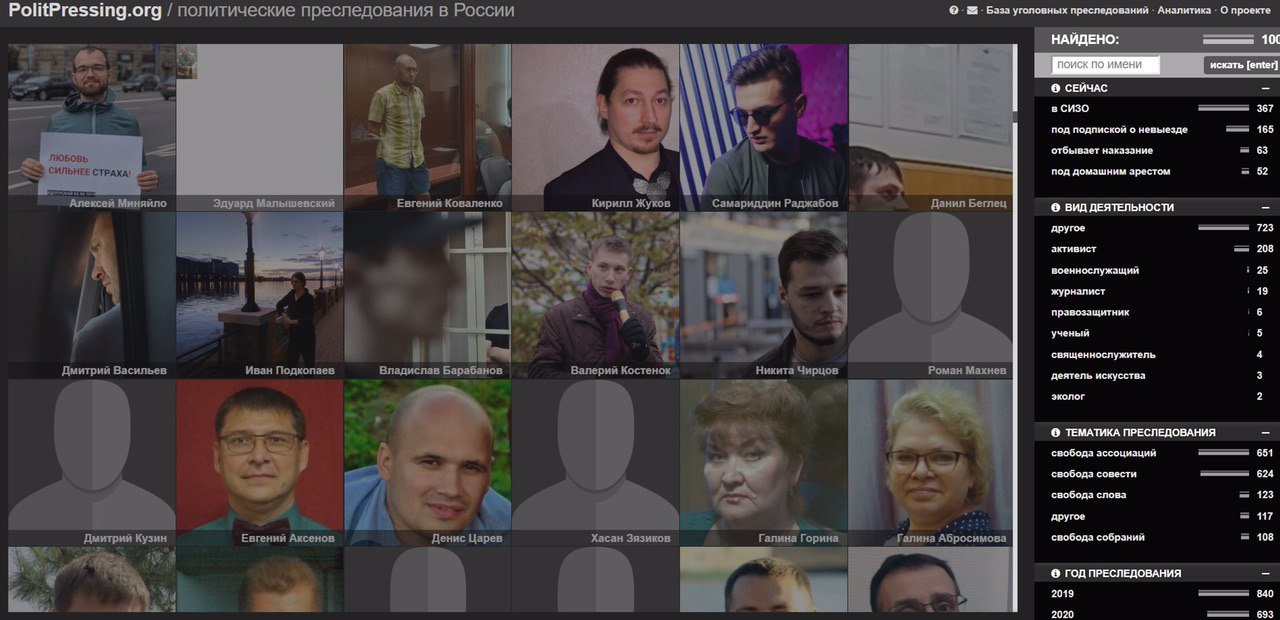Open Хасан Зязиков placeholder profile card
This screenshot has height=620, width=1280.
coord(596,463)
